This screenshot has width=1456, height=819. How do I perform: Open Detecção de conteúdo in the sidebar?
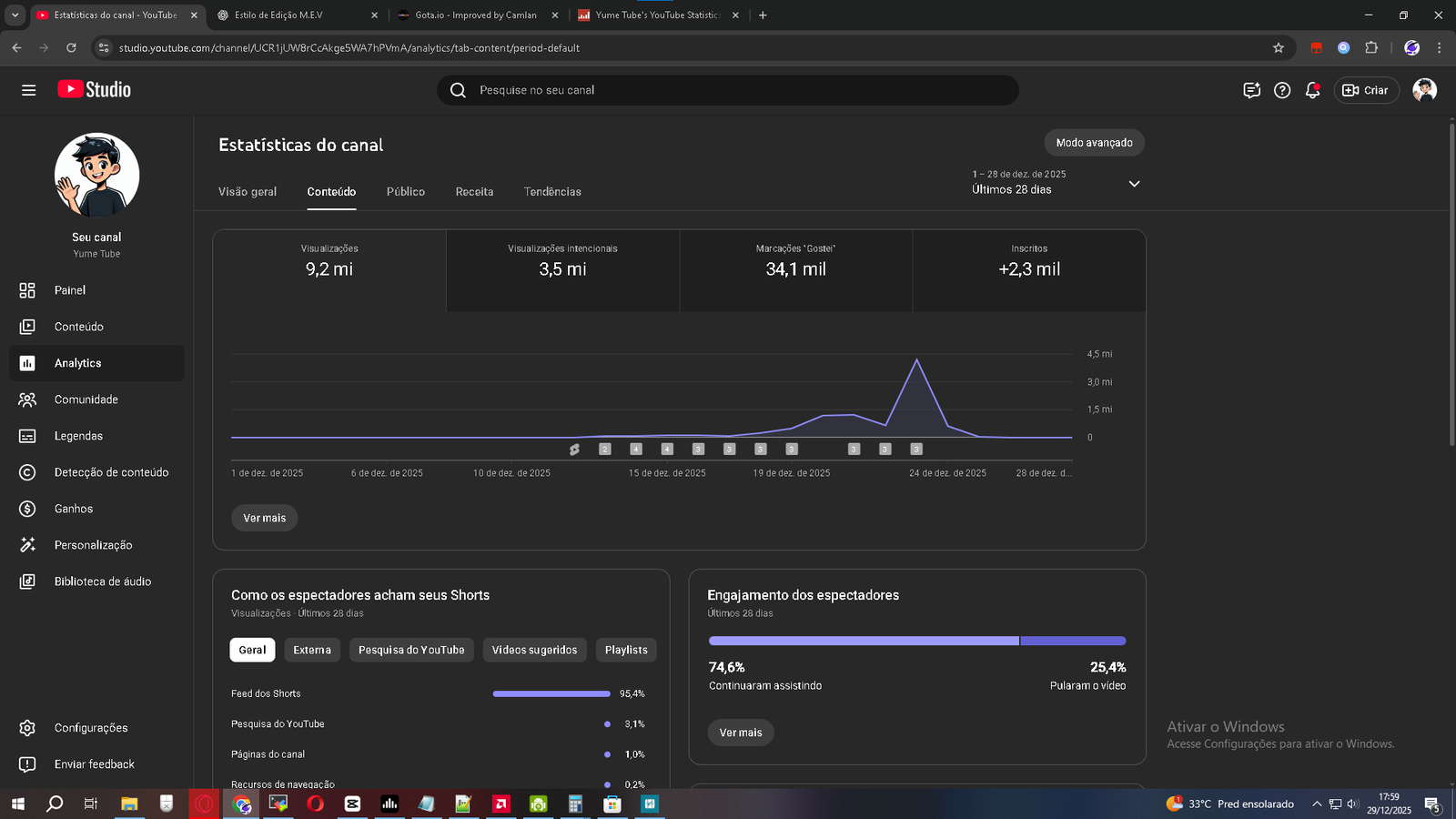111,472
